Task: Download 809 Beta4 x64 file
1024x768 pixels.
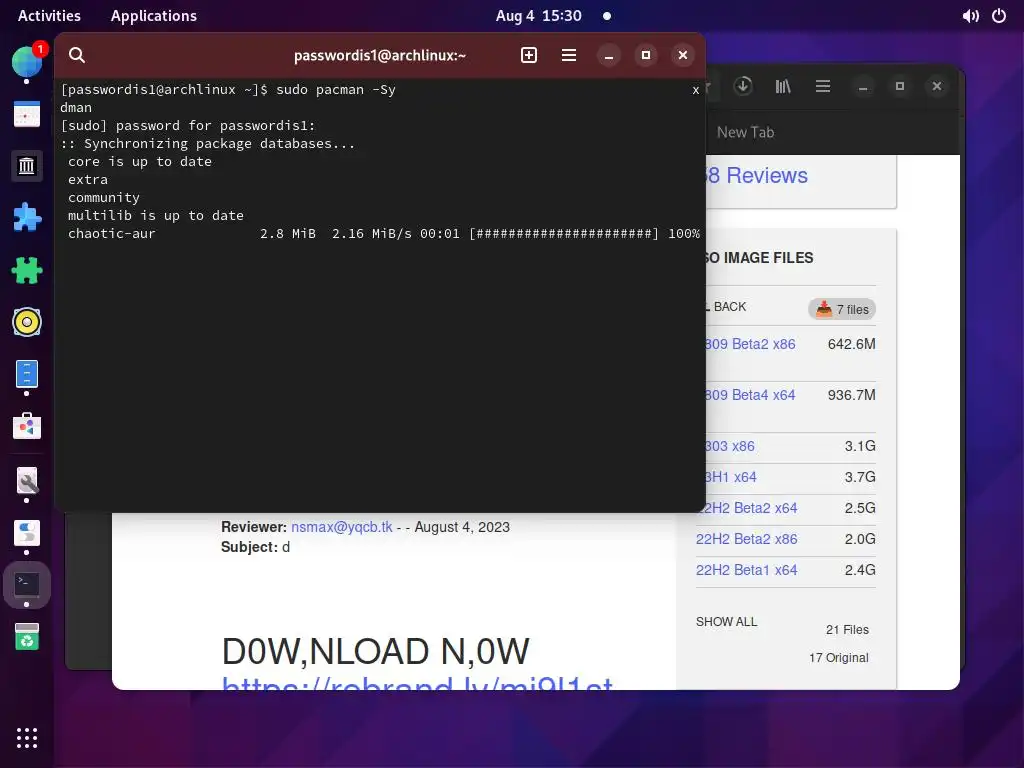Action: pyautogui.click(x=750, y=395)
